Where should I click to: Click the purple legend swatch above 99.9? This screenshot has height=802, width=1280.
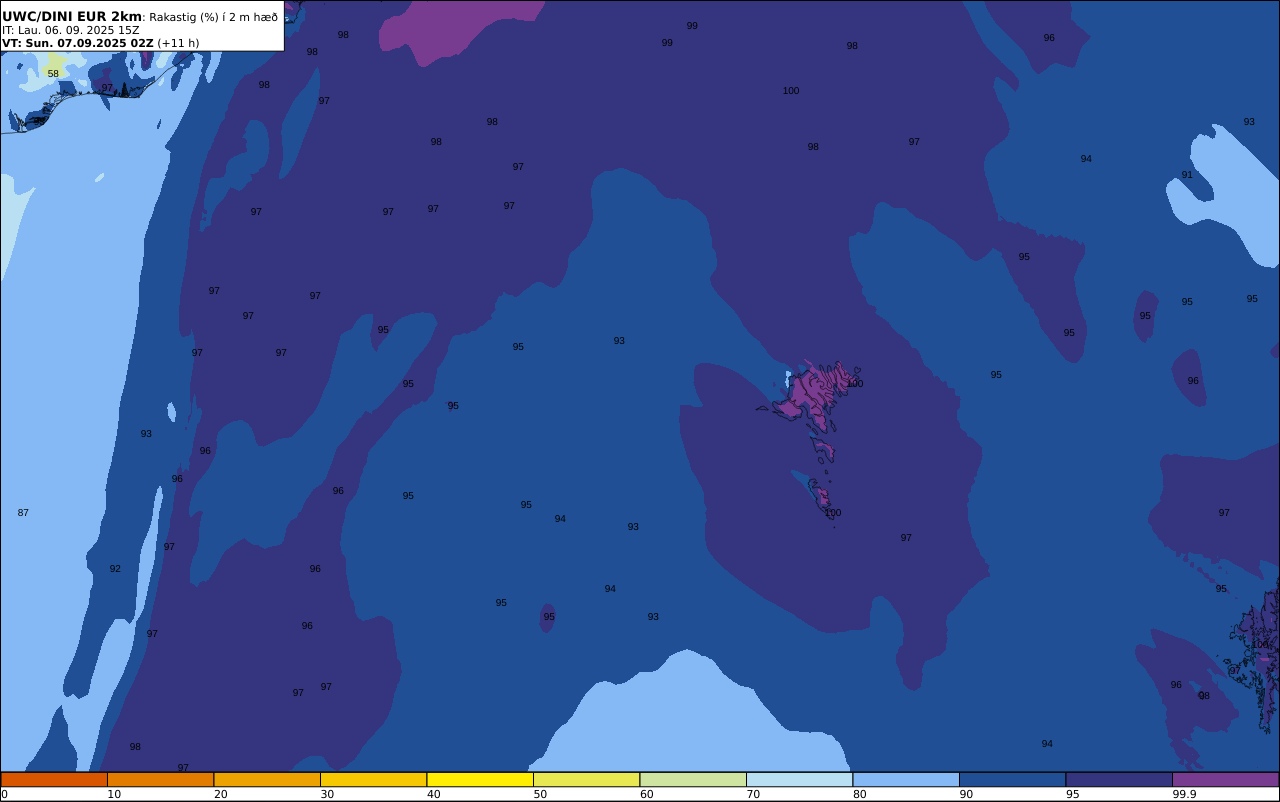tap(1225, 779)
